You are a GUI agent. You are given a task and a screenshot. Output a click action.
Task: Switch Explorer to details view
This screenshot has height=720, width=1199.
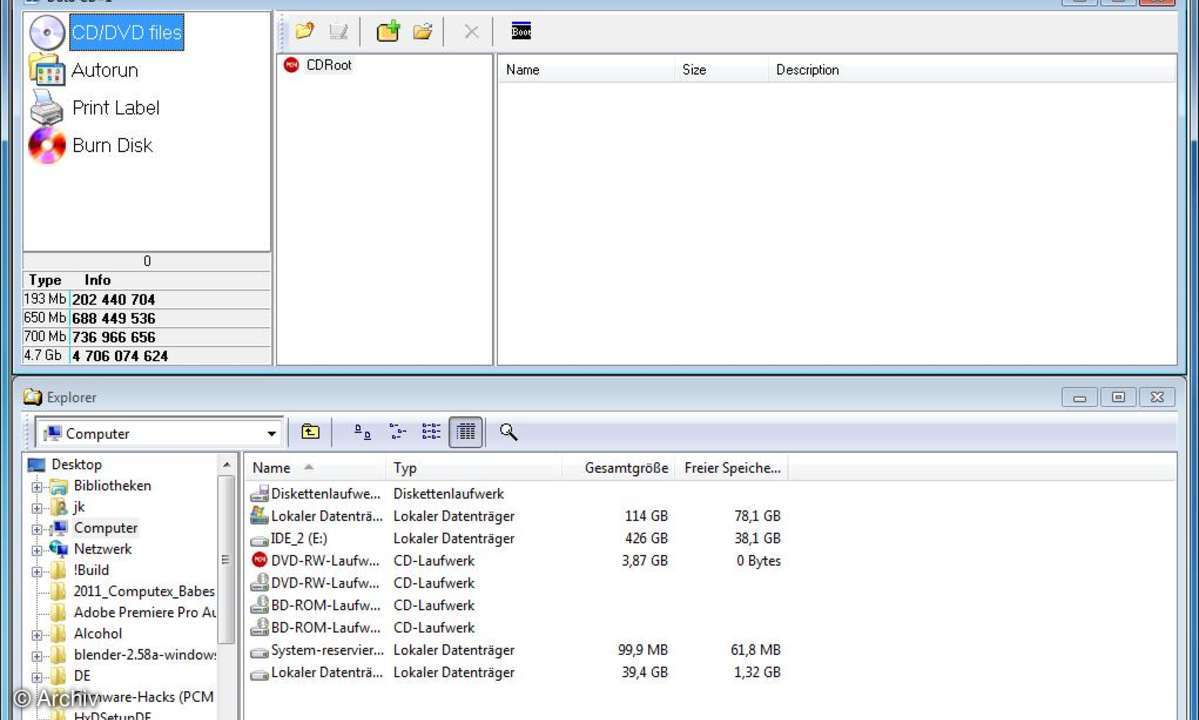coord(465,432)
